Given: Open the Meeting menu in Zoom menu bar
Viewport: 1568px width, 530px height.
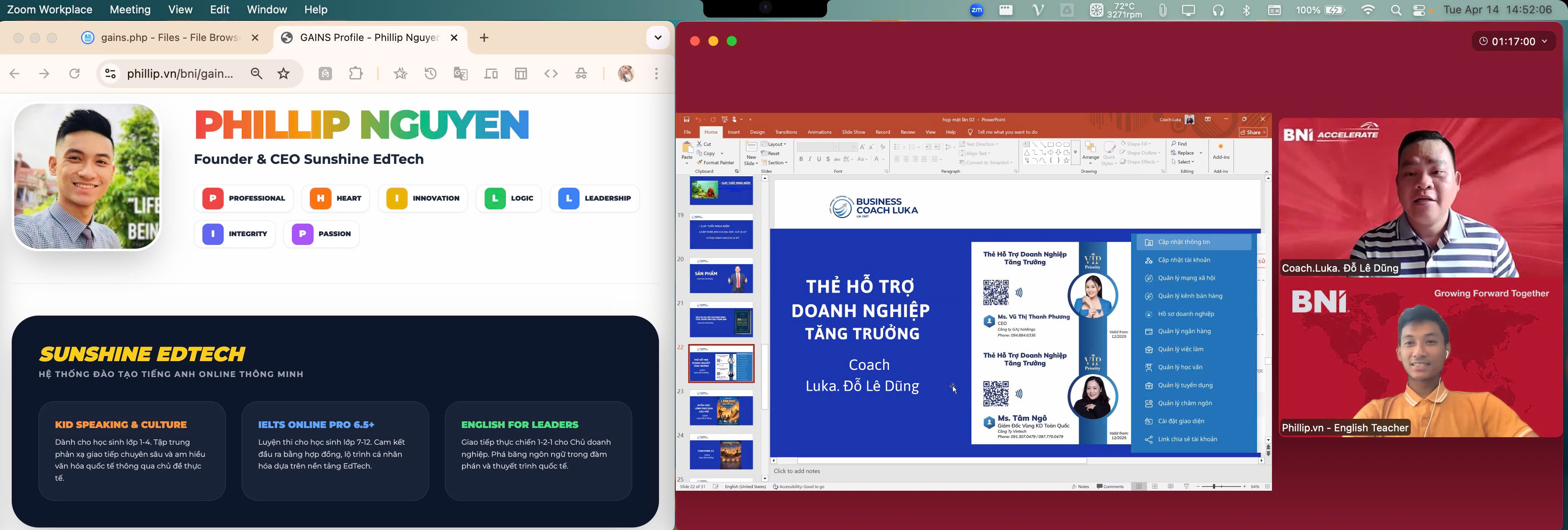Looking at the screenshot, I should 130,10.
